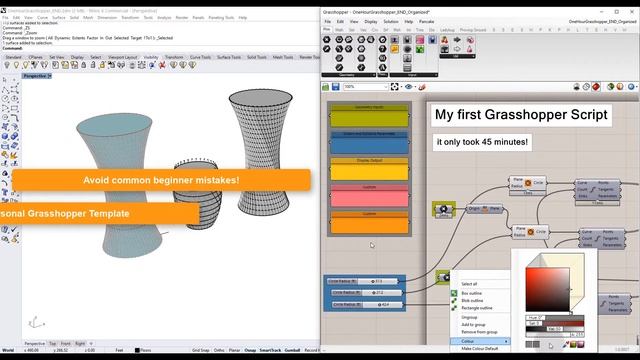Click the Rhino Command input line
Screen dimensions: 640x360
[x=160, y=48]
